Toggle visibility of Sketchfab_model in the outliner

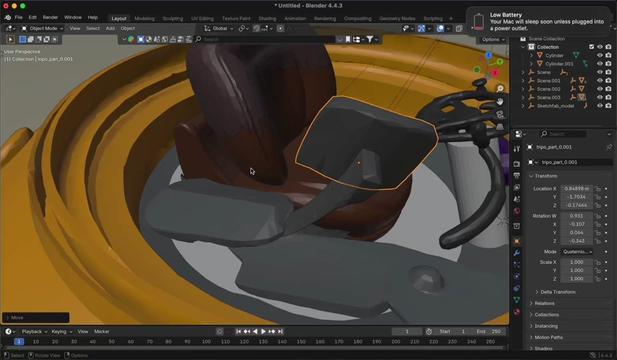point(600,106)
